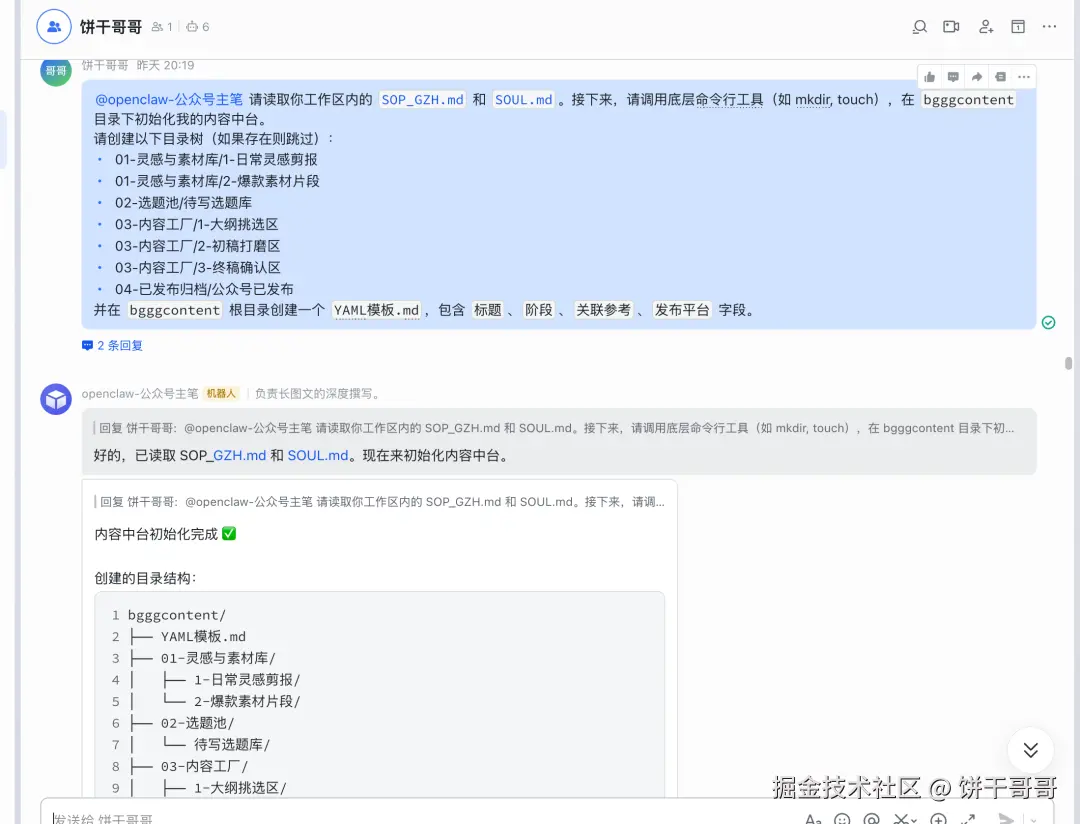Image resolution: width=1080 pixels, height=824 pixels.
Task: Open the second quoted reply above 内容中台初始化完成
Action: pos(380,502)
